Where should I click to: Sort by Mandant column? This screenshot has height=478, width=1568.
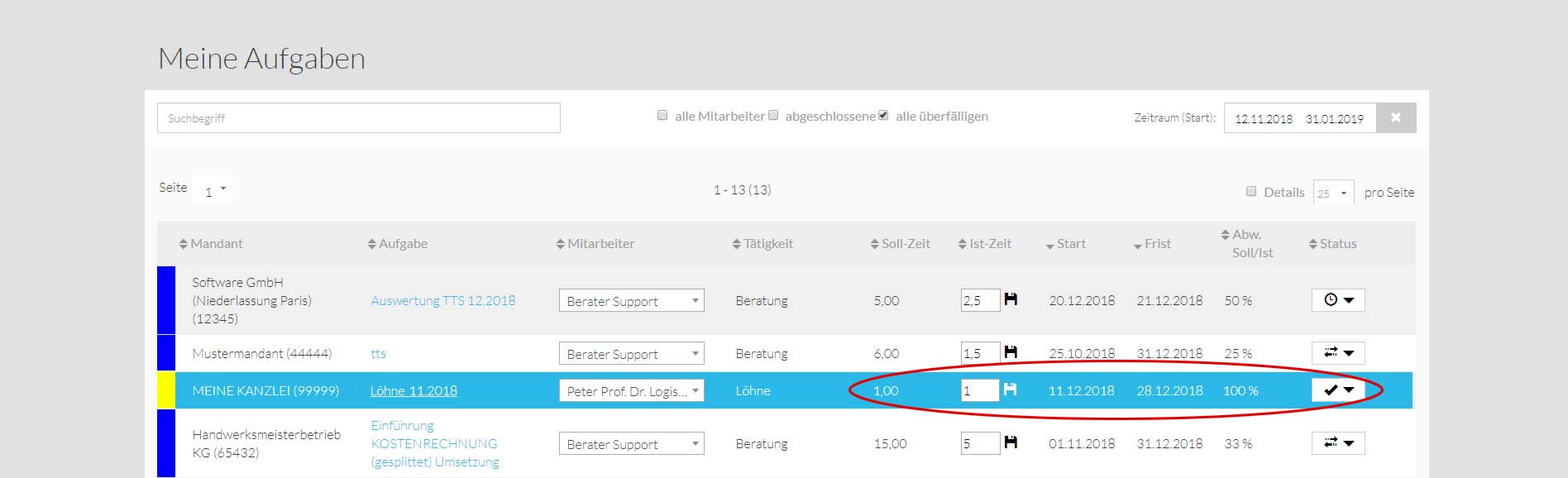coord(211,244)
